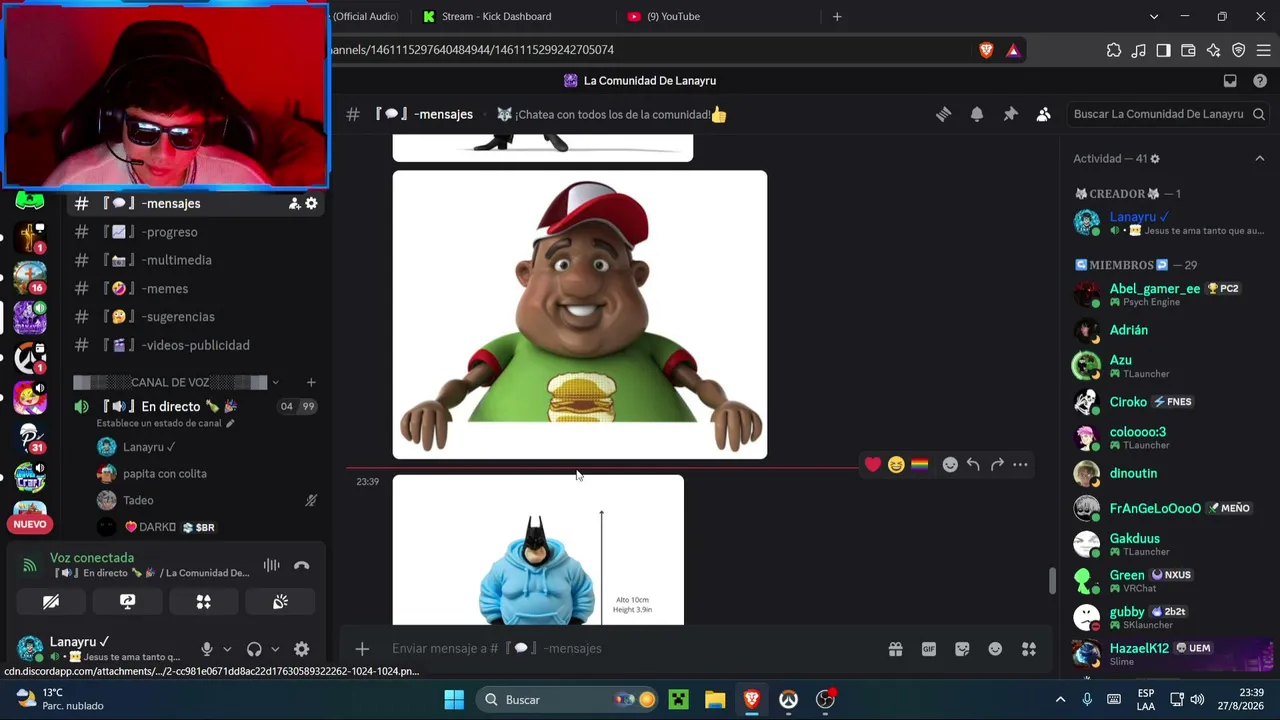Click the NUEVO unread indicator button
1280x720 pixels.
(30, 524)
